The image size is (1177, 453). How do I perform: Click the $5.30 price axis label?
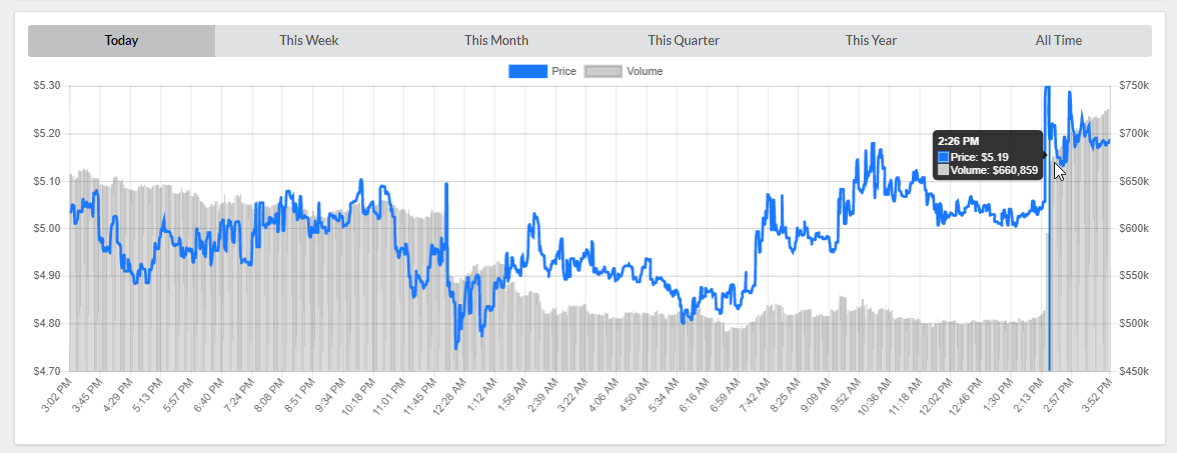47,86
